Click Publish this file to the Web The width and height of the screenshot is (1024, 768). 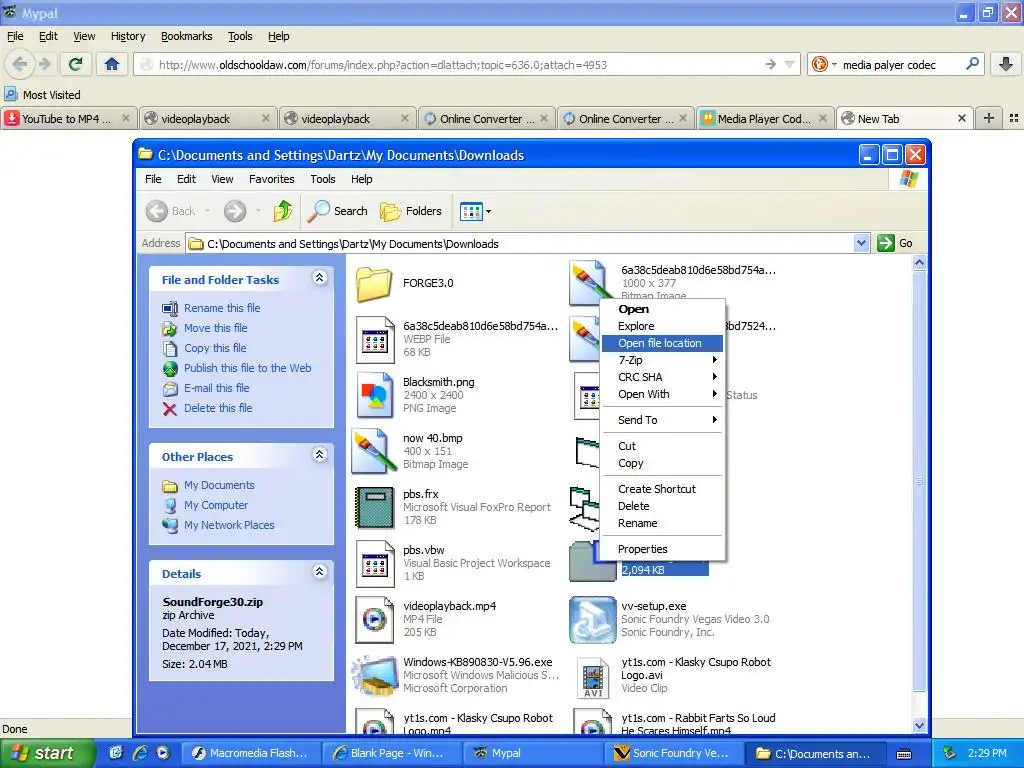click(248, 368)
